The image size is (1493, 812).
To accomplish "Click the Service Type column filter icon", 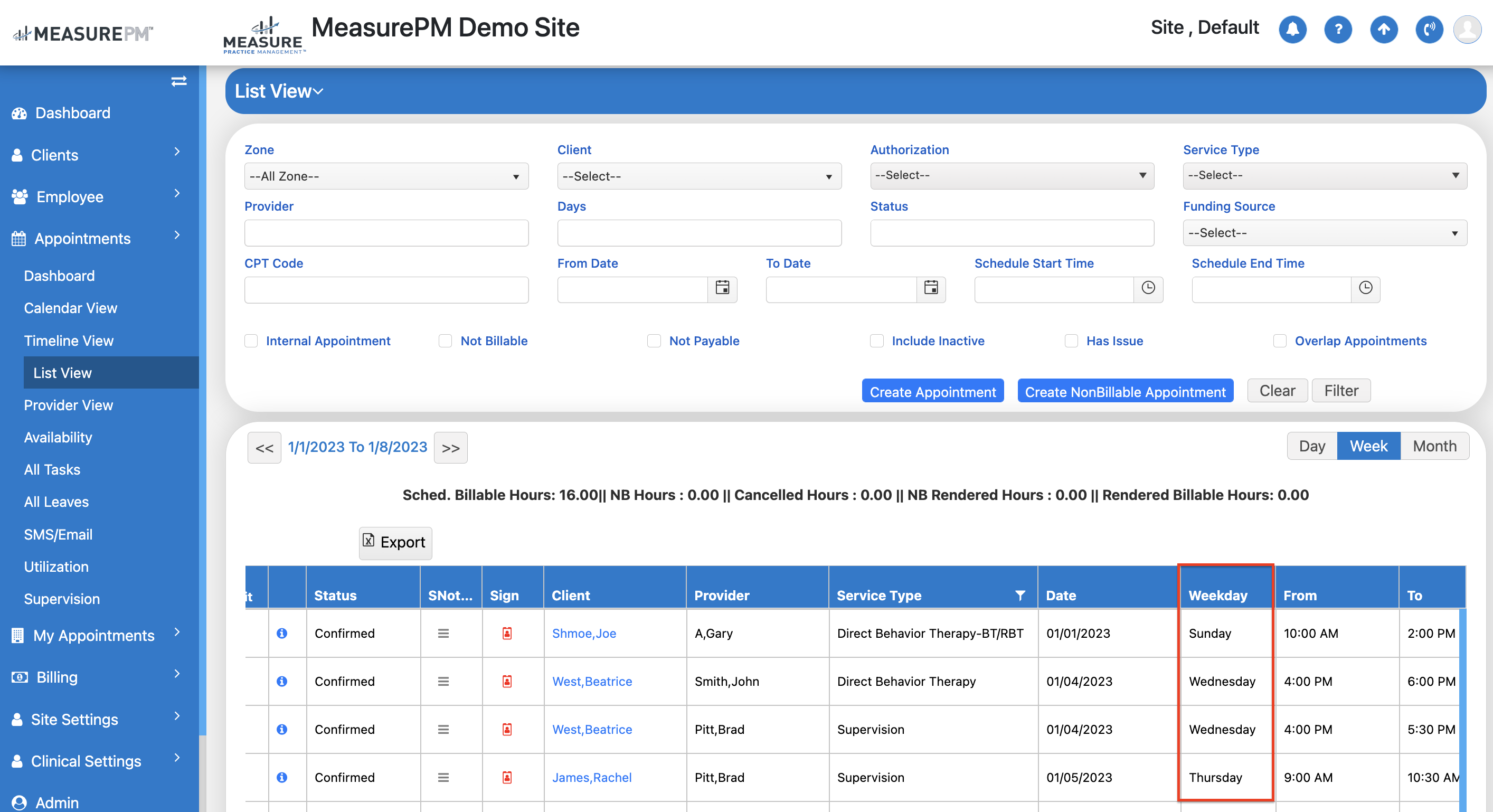I will point(1019,595).
